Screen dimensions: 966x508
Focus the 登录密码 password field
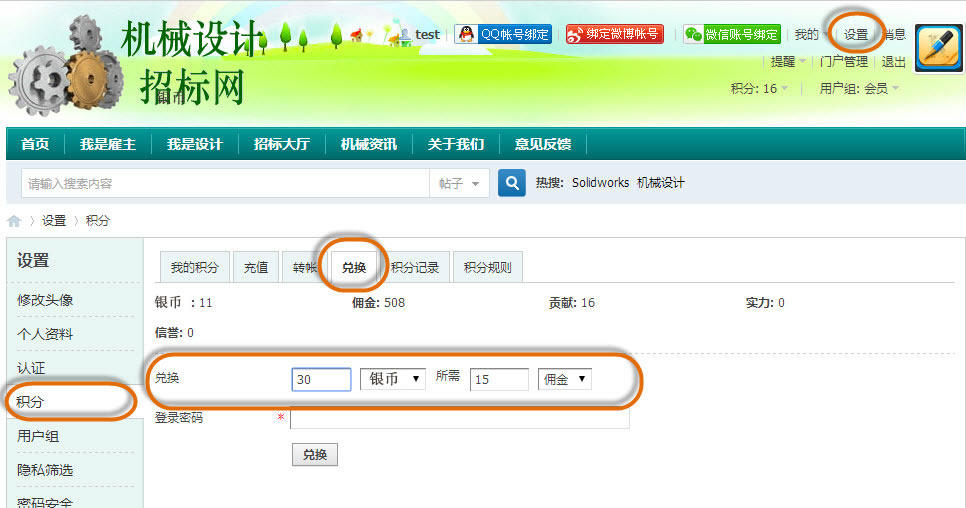[460, 418]
